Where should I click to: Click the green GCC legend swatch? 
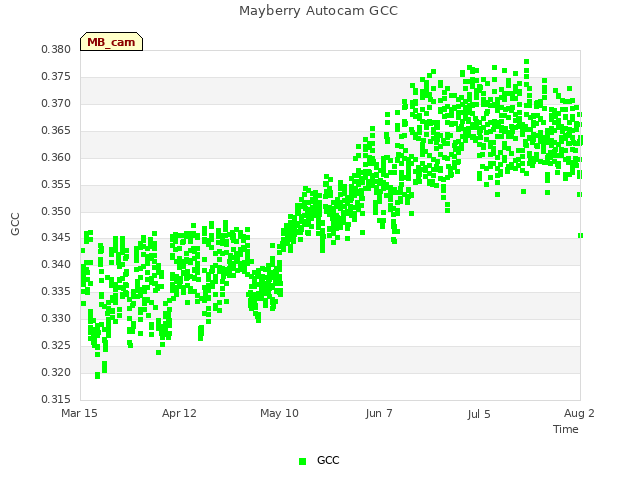pos(302,461)
